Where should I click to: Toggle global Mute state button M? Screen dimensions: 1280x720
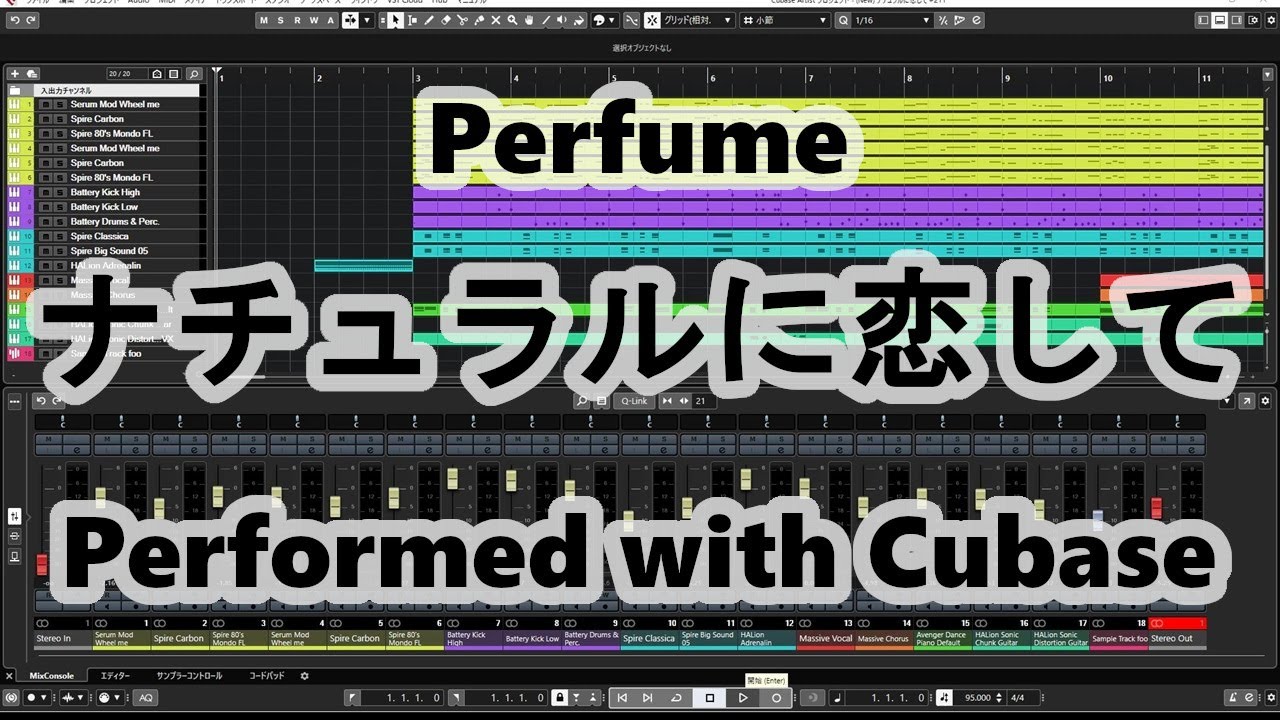(264, 20)
